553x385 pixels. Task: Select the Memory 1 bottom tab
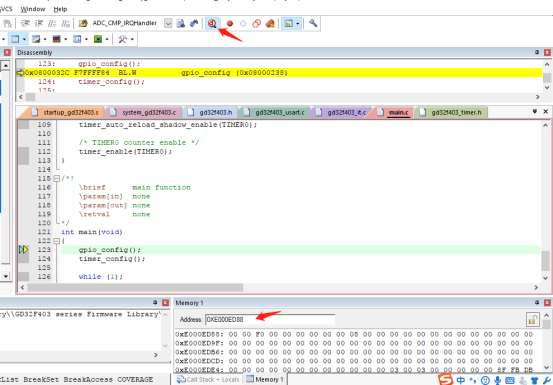click(x=266, y=379)
